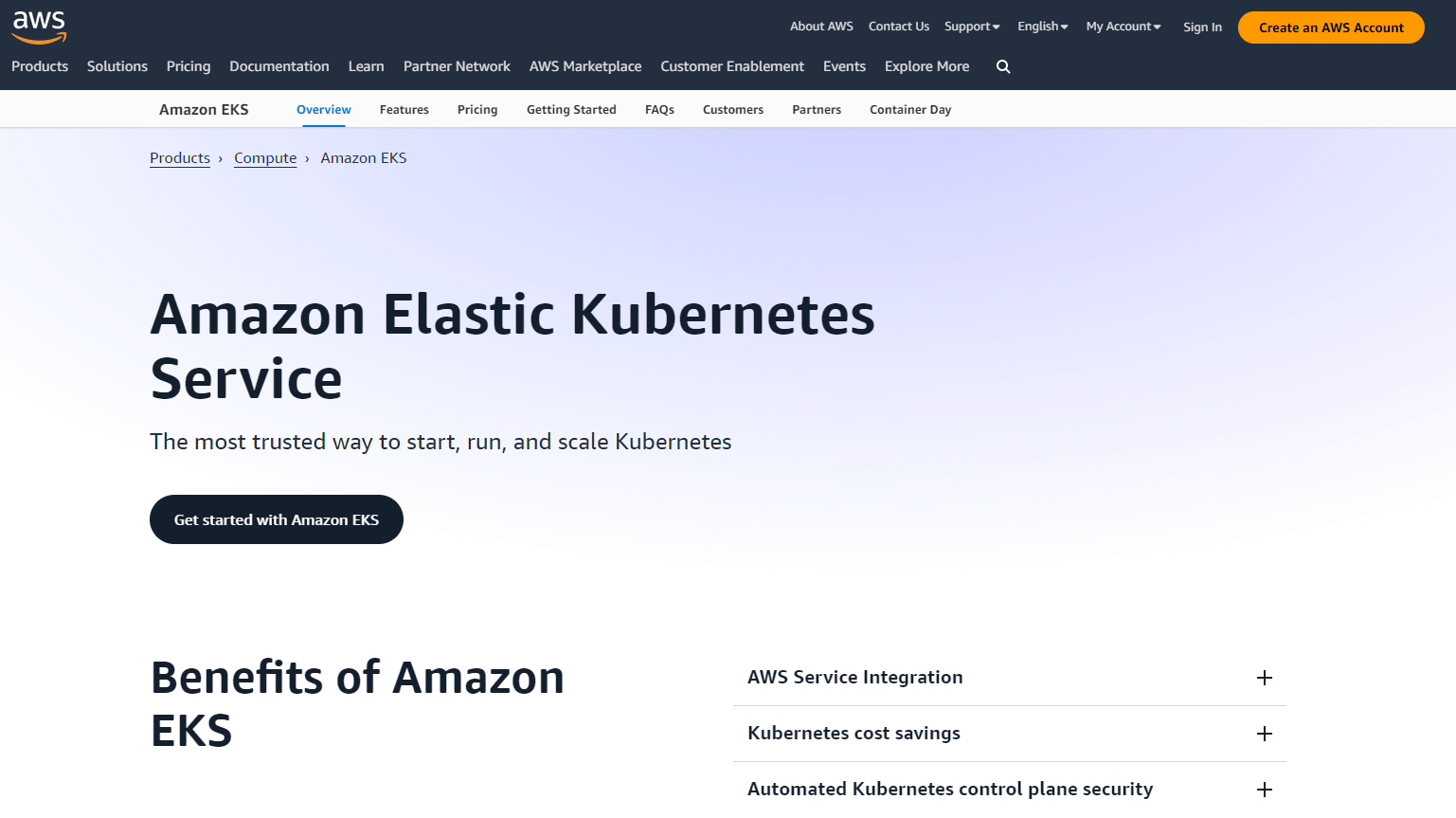Expand the Automated Kubernetes control plane security section

tap(950, 789)
